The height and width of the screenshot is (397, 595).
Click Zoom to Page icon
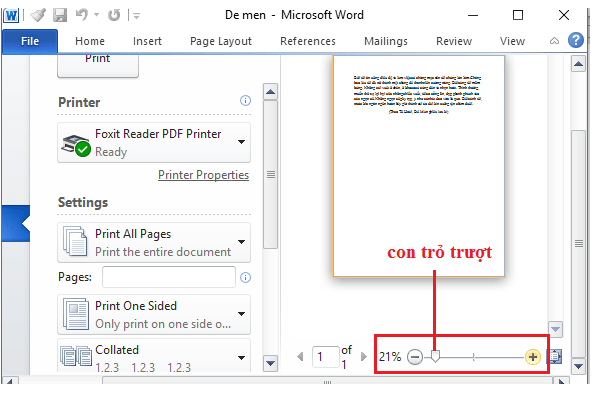[x=554, y=357]
